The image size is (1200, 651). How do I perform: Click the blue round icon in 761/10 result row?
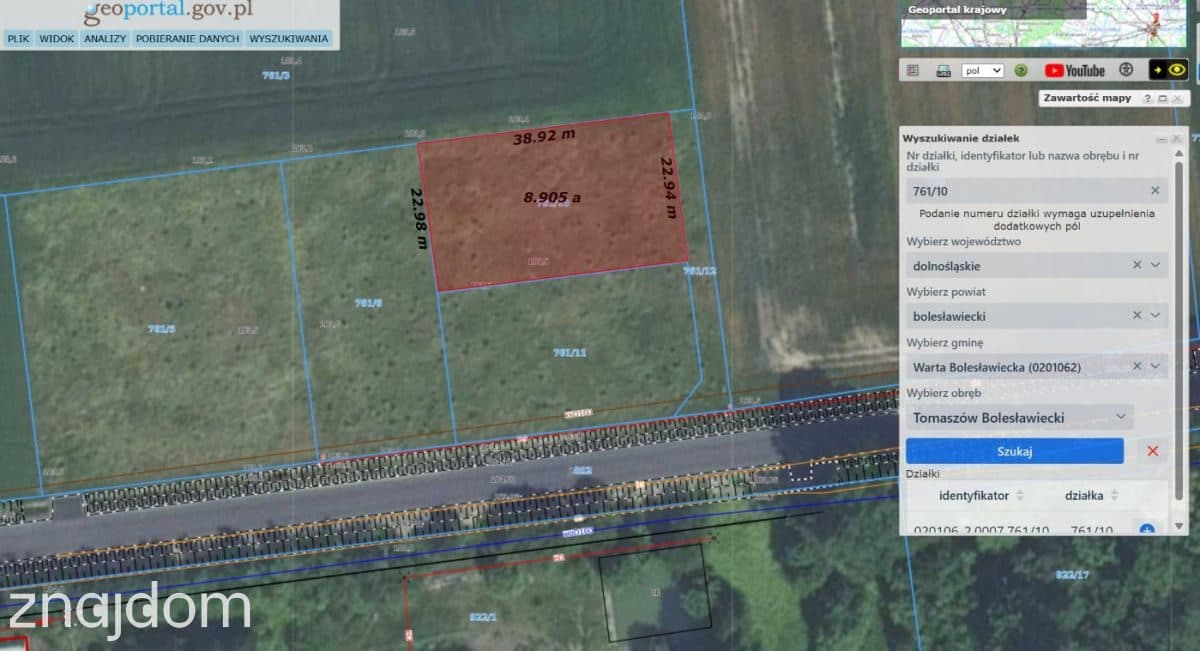[1147, 529]
